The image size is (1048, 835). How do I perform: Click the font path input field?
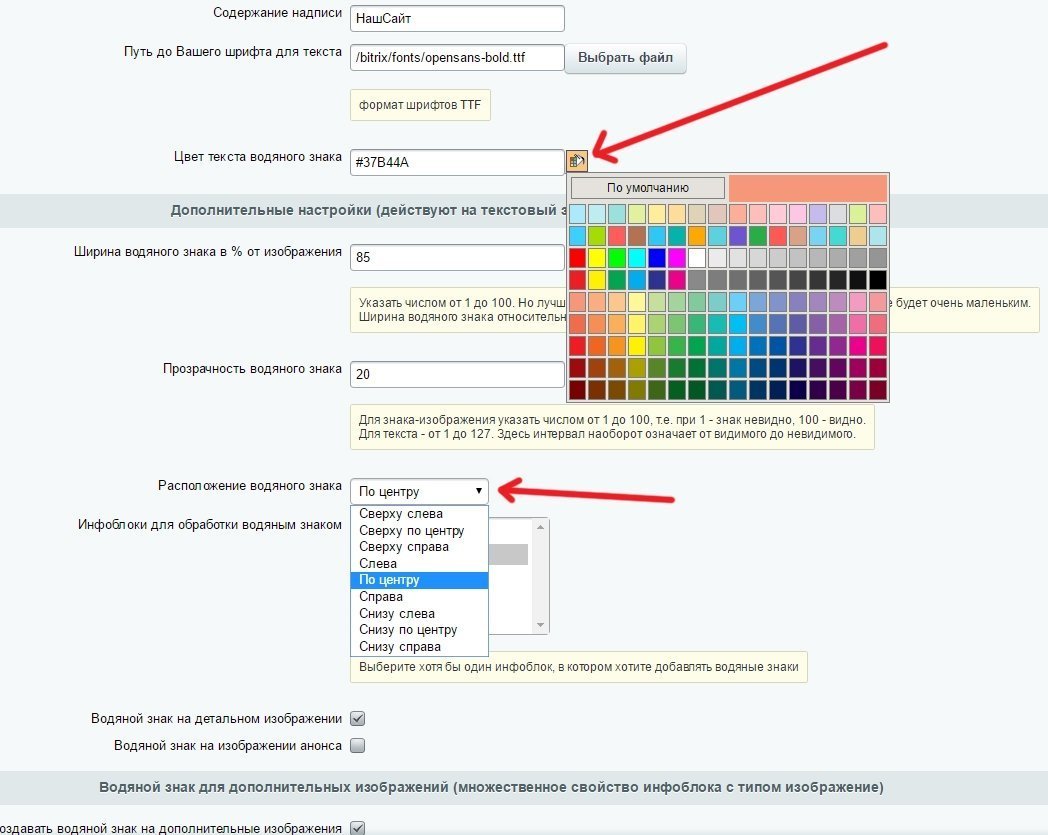[457, 58]
